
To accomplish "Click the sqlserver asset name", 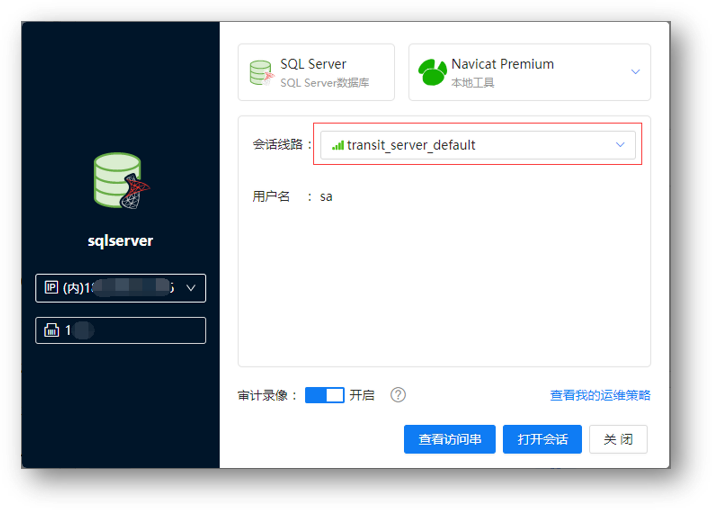I will [120, 240].
